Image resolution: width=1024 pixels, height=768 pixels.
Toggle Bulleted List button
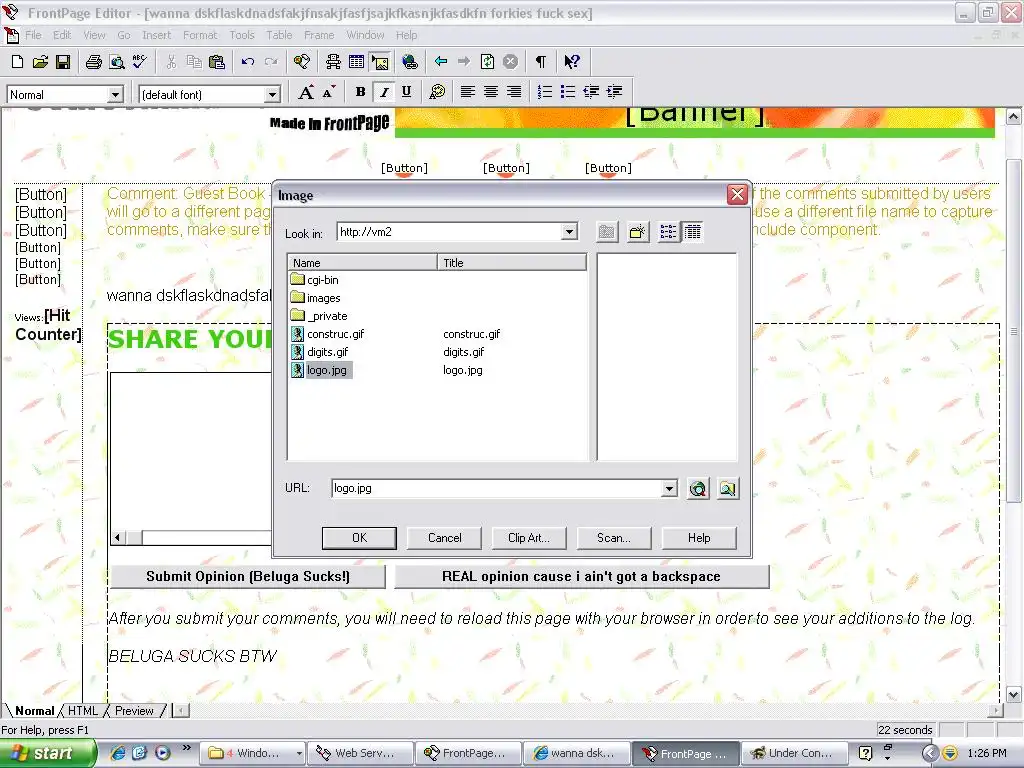pyautogui.click(x=568, y=92)
